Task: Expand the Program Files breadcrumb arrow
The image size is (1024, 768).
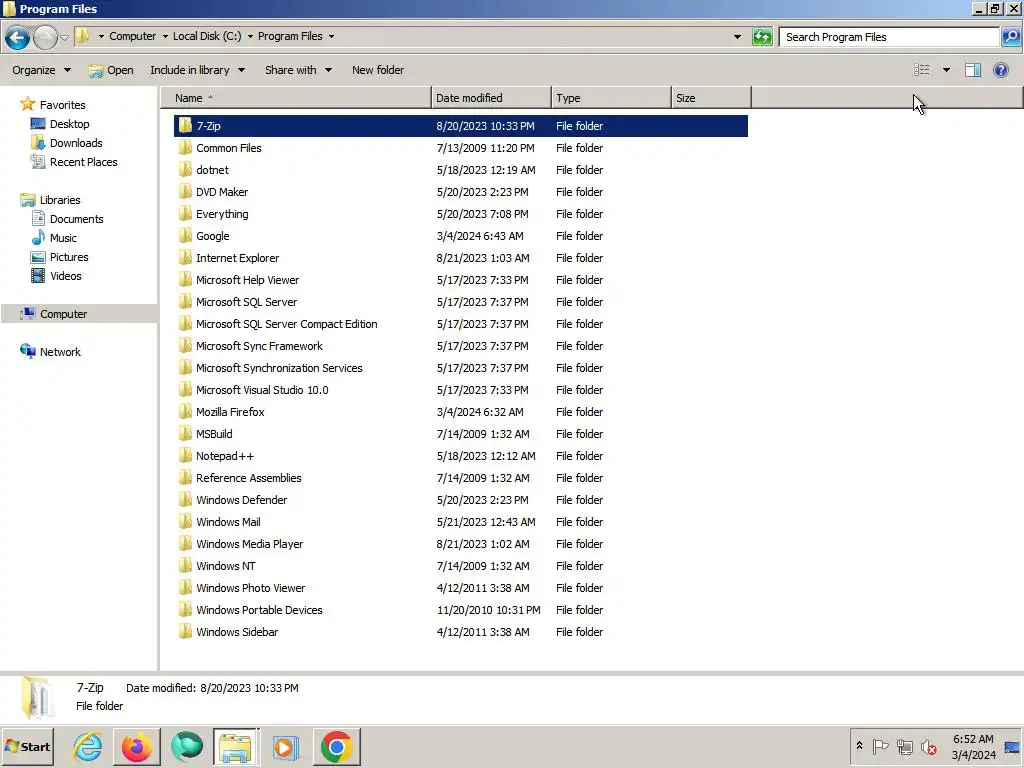Action: (x=331, y=37)
